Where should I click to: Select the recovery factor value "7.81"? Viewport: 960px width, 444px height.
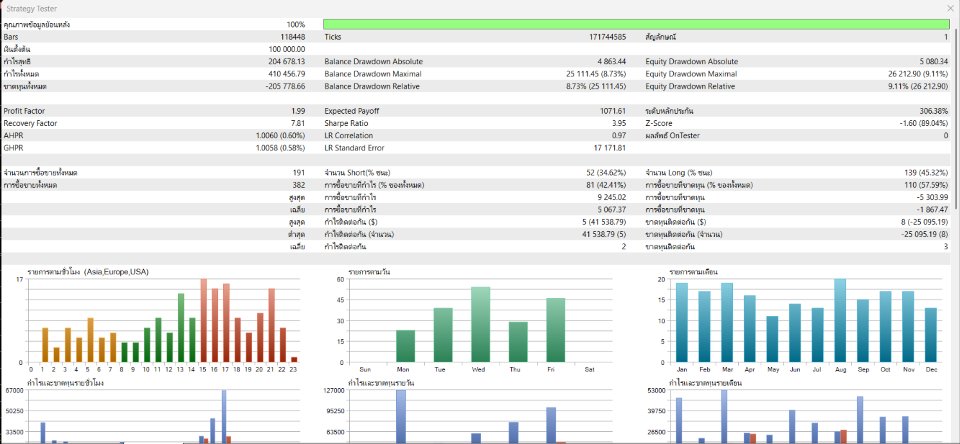(298, 123)
